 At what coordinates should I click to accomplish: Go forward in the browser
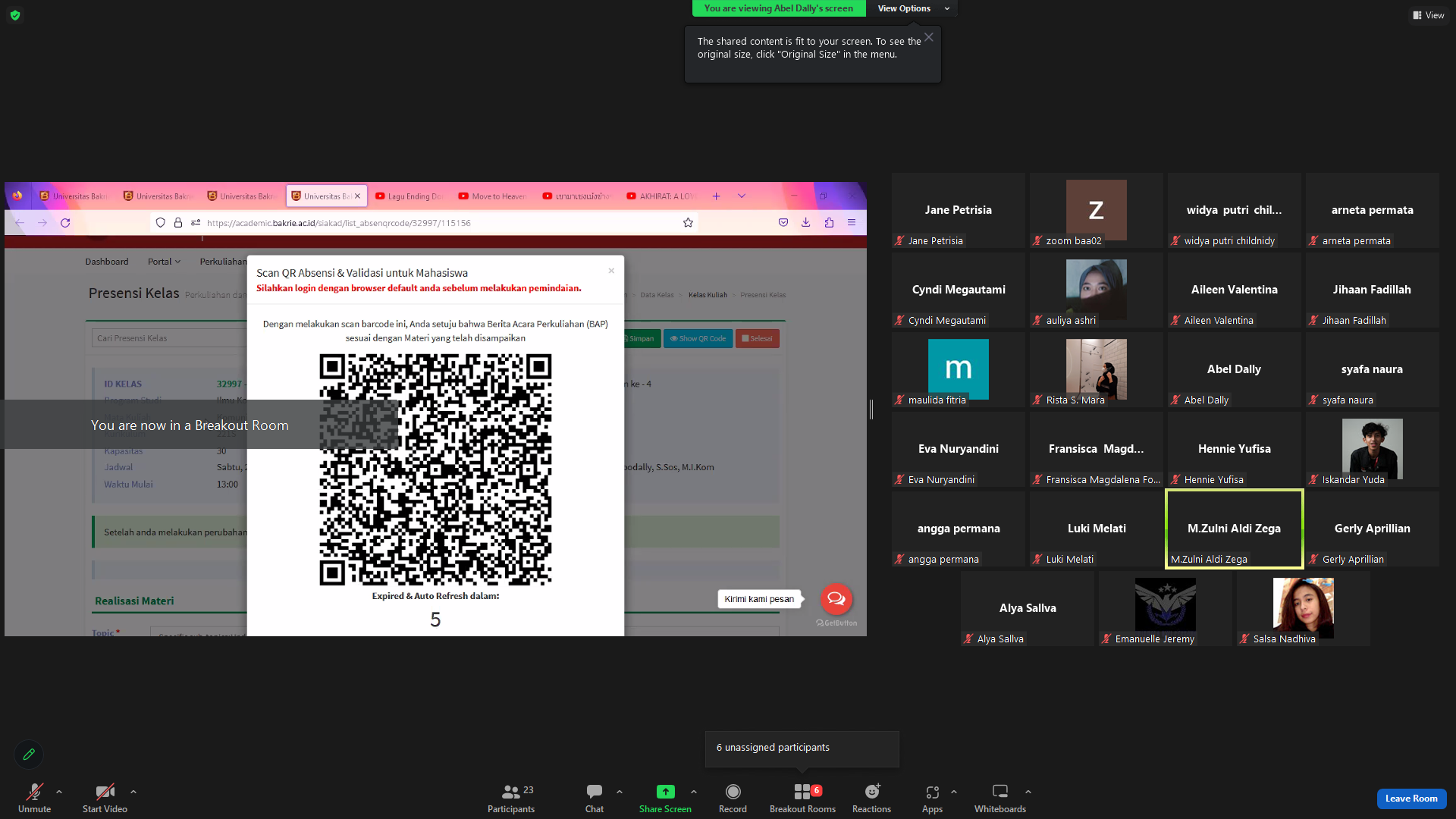[x=42, y=223]
